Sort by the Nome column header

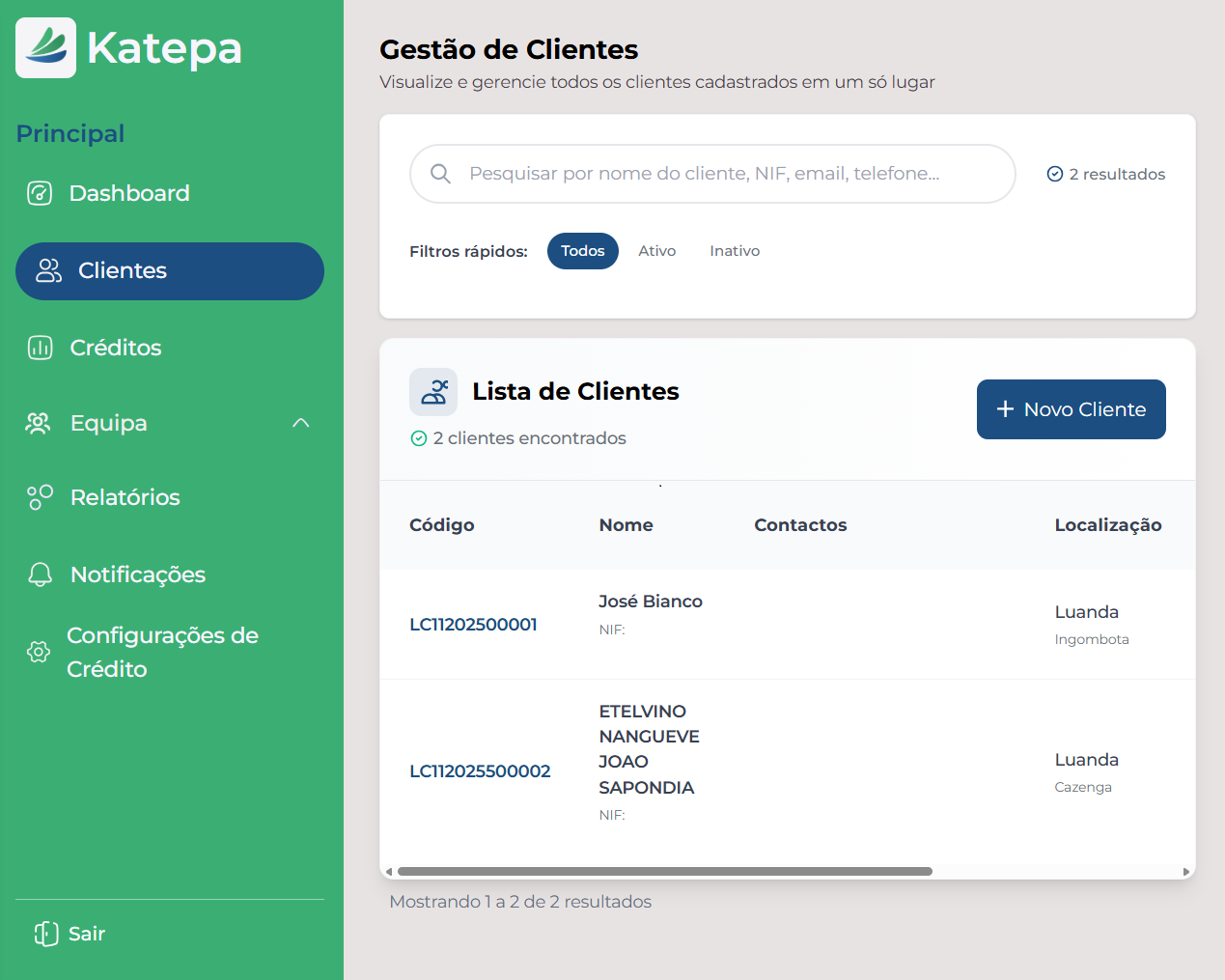[x=626, y=525]
